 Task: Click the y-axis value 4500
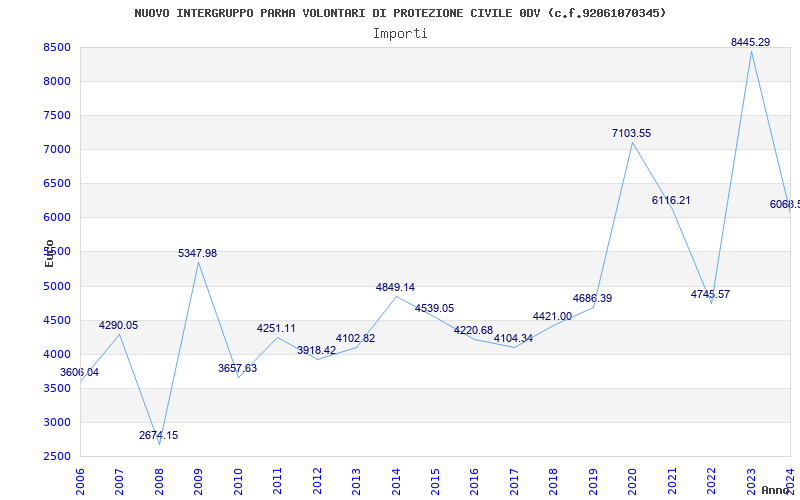pyautogui.click(x=57, y=320)
